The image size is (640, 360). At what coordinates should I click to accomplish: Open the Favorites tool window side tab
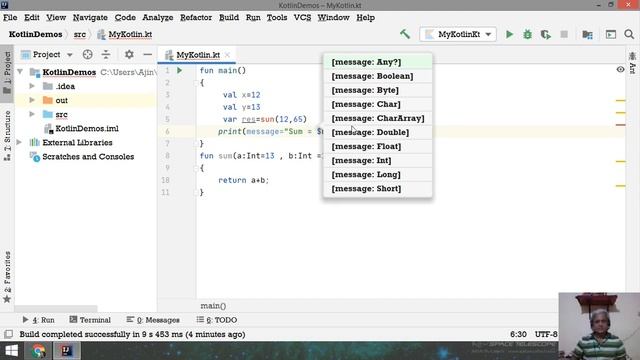(7, 278)
